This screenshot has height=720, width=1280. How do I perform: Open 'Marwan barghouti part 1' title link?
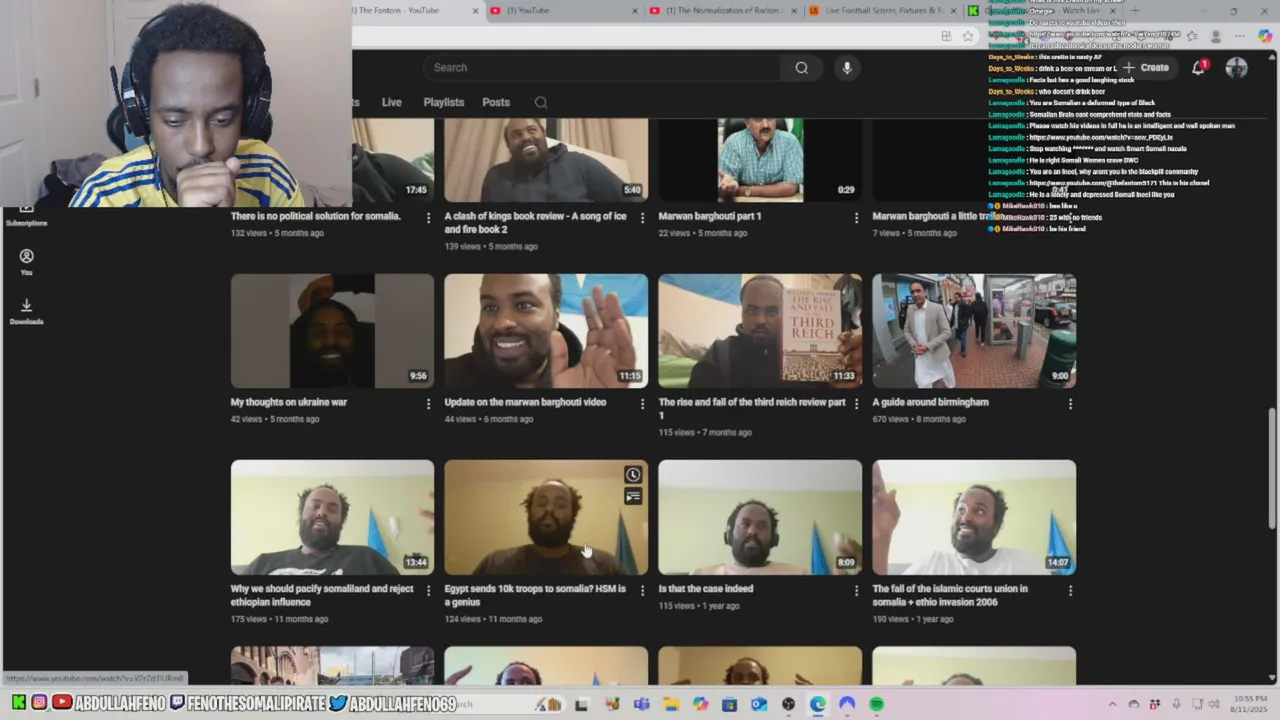709,216
